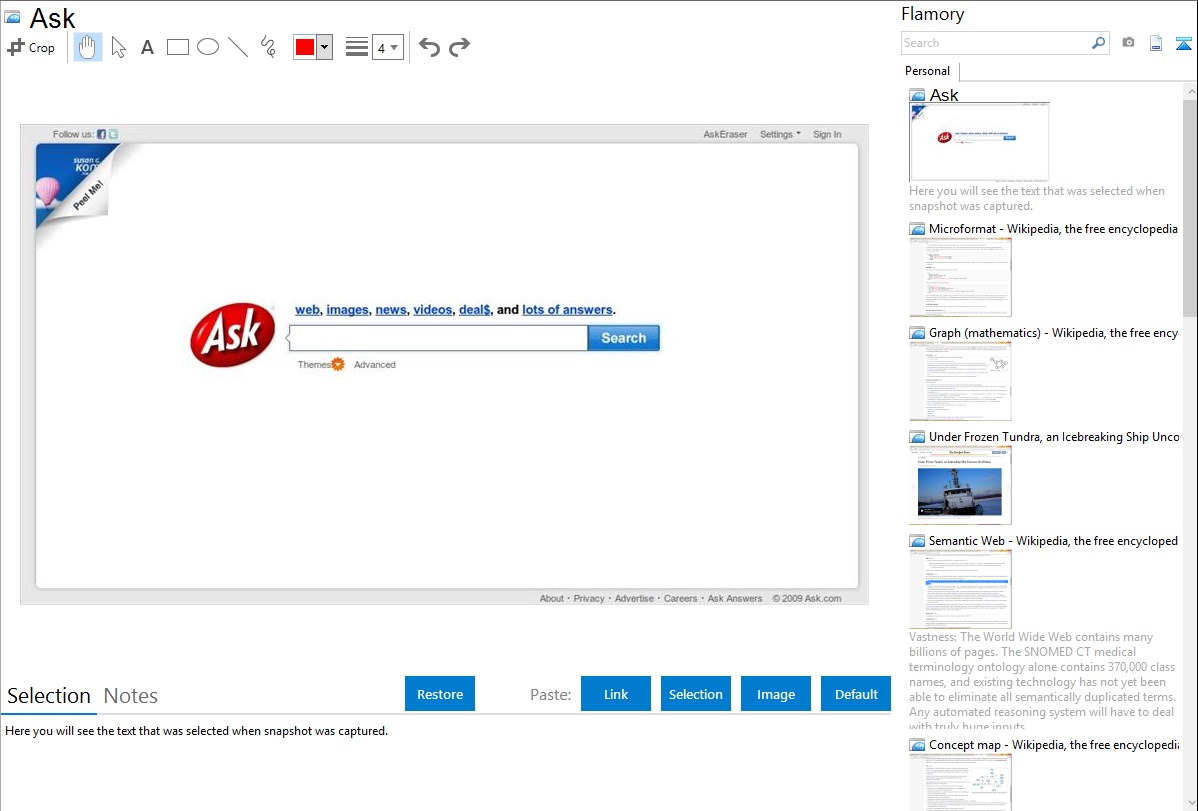Switch to the Selection tab
This screenshot has width=1198, height=811.
click(x=49, y=696)
